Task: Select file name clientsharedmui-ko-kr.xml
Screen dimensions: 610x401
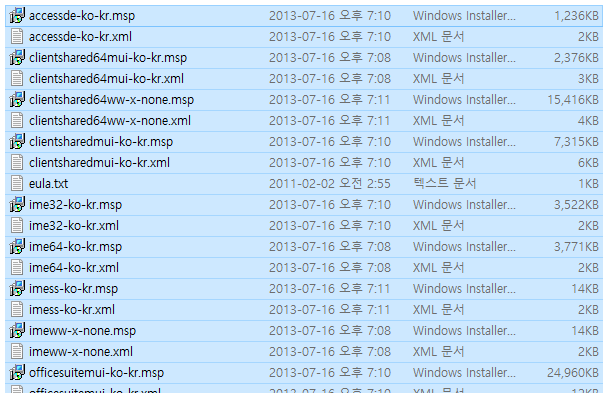Action: coord(100,163)
